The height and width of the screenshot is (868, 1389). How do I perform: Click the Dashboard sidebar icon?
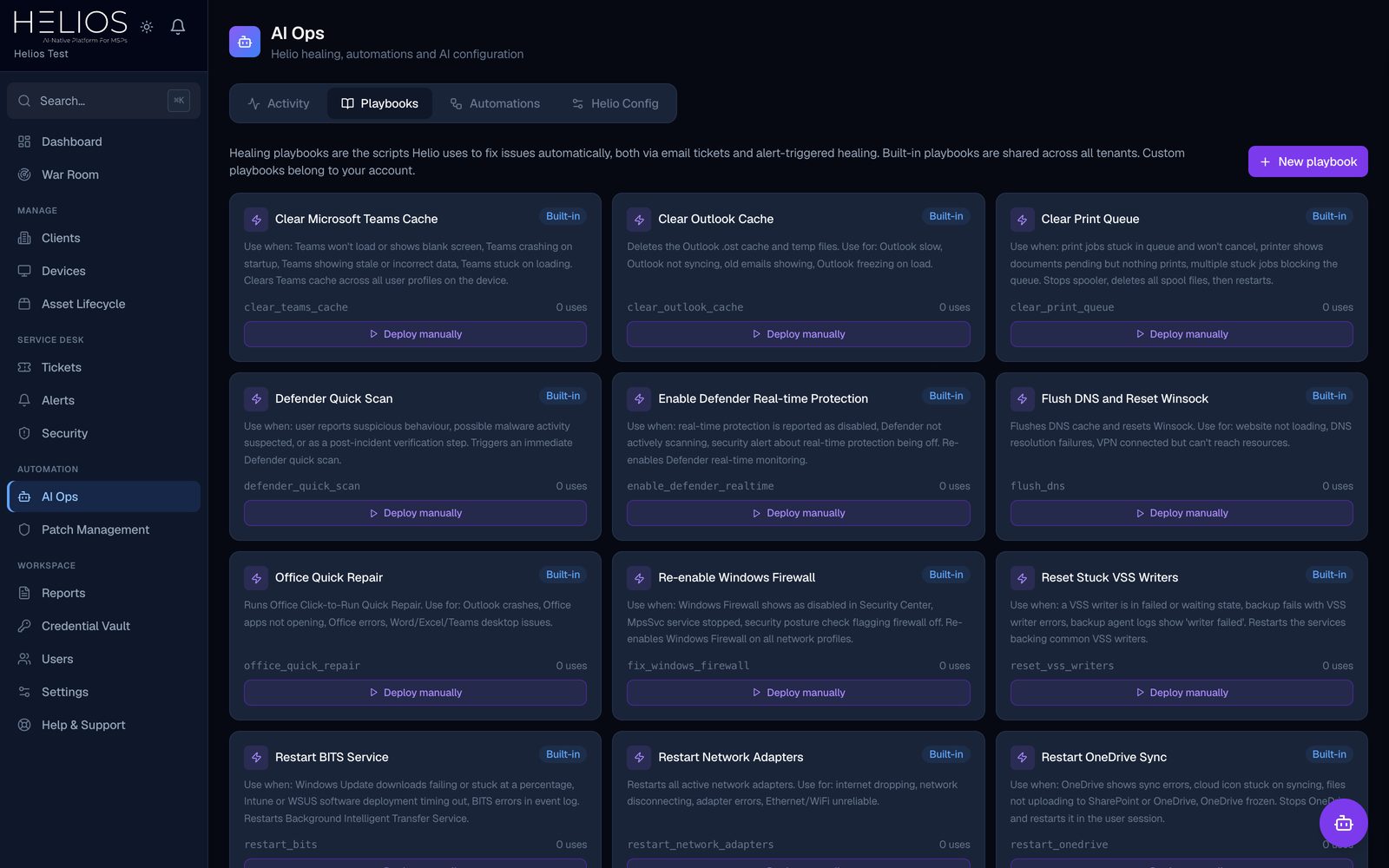coord(24,141)
